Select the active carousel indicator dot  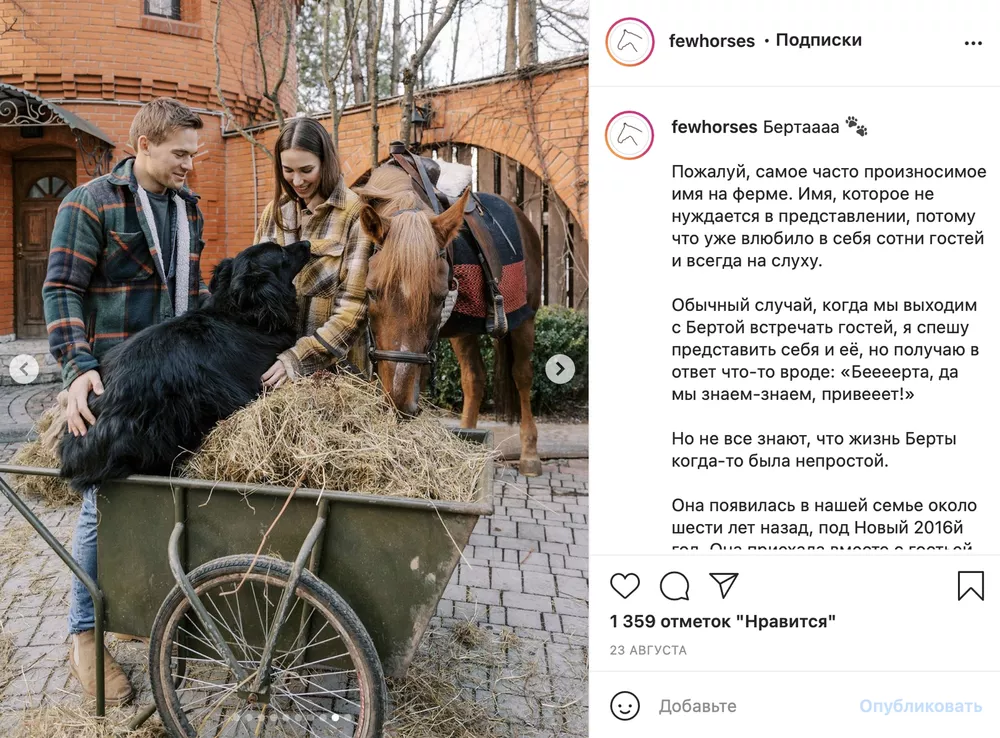[335, 718]
